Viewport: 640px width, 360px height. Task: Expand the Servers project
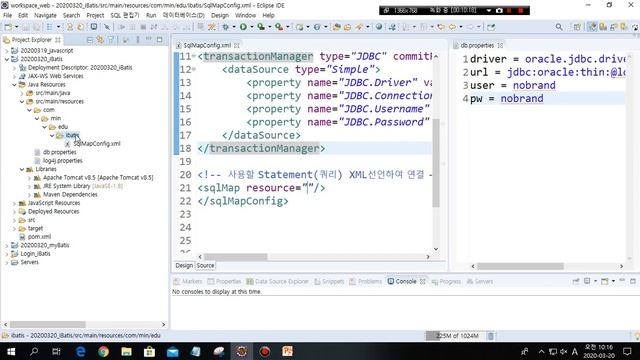coord(7,262)
